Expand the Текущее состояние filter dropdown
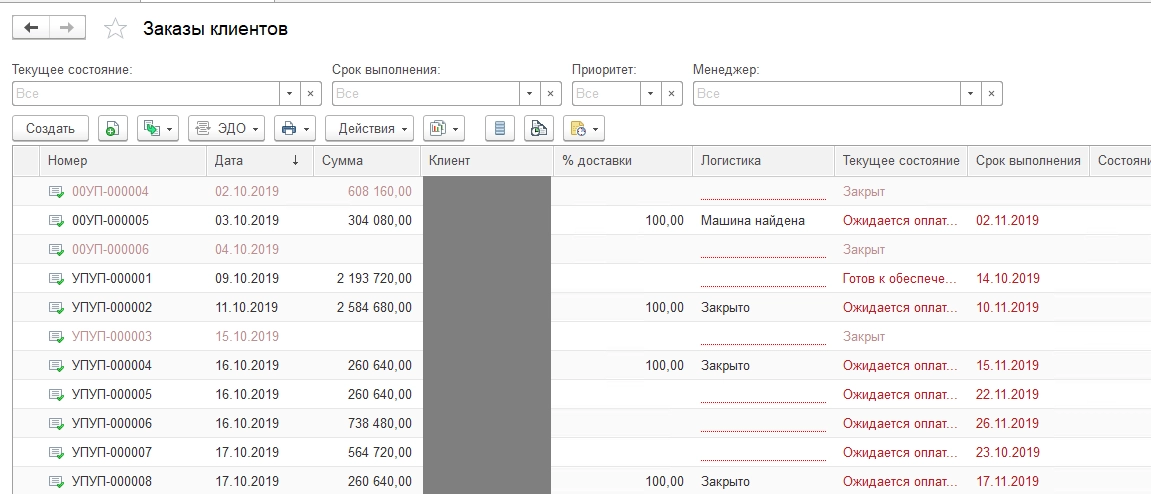1151x494 pixels. click(290, 93)
